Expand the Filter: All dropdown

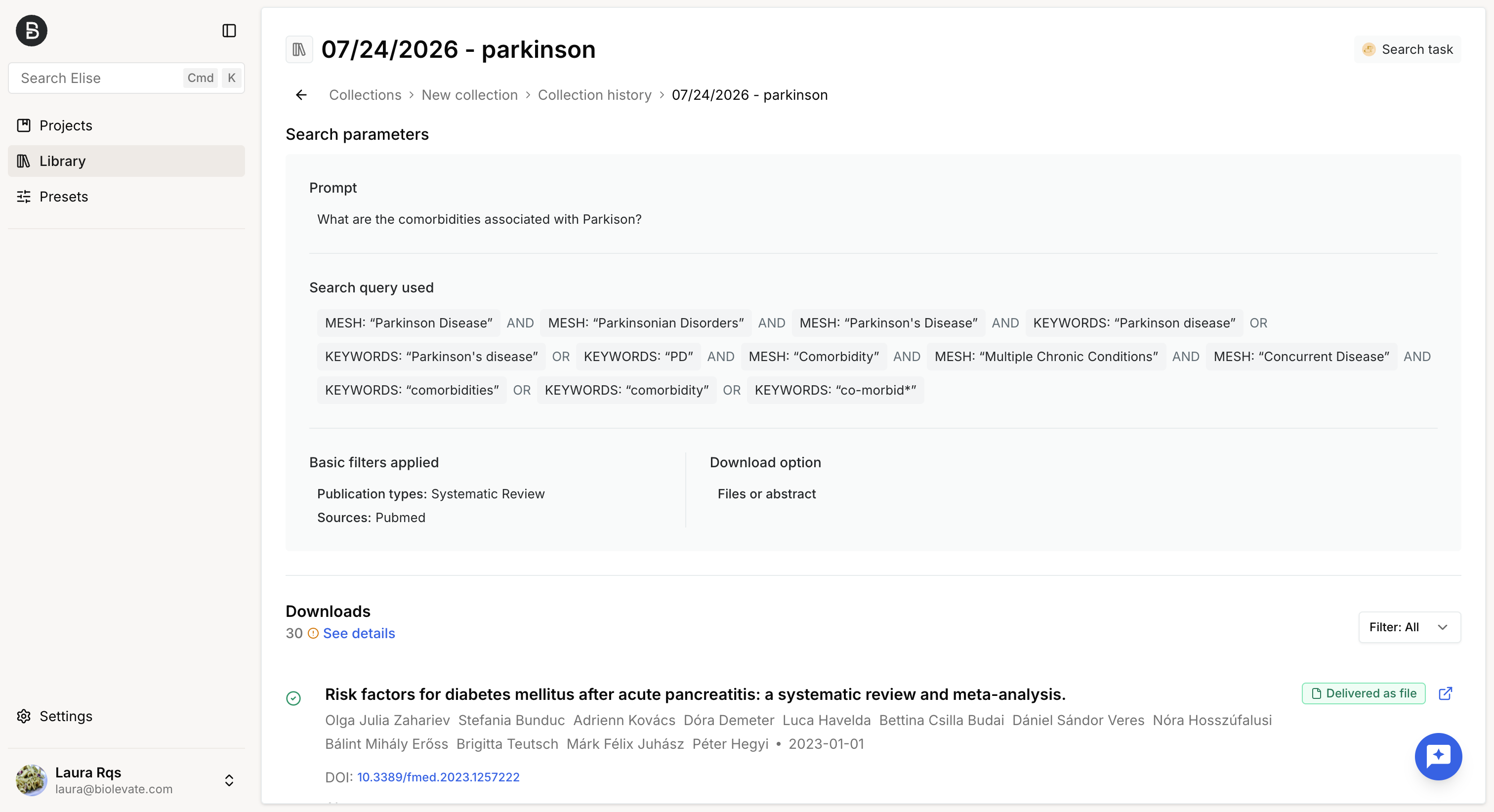pos(1410,627)
